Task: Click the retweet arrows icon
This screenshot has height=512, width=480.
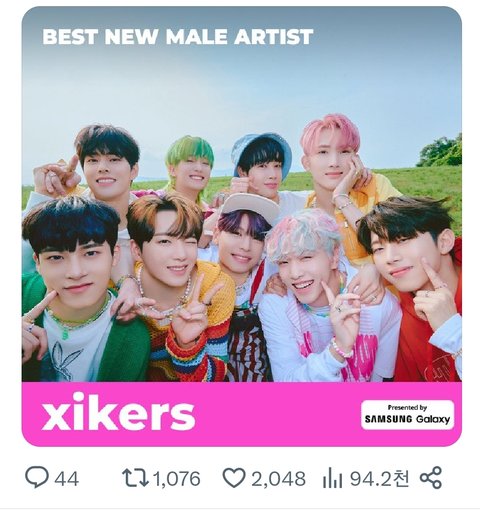Action: (135, 478)
